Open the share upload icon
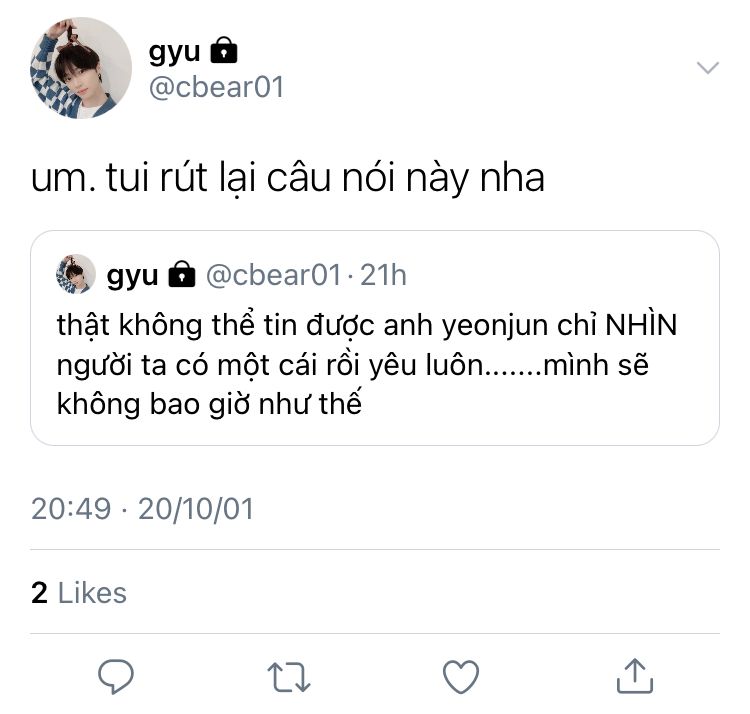 tap(635, 676)
